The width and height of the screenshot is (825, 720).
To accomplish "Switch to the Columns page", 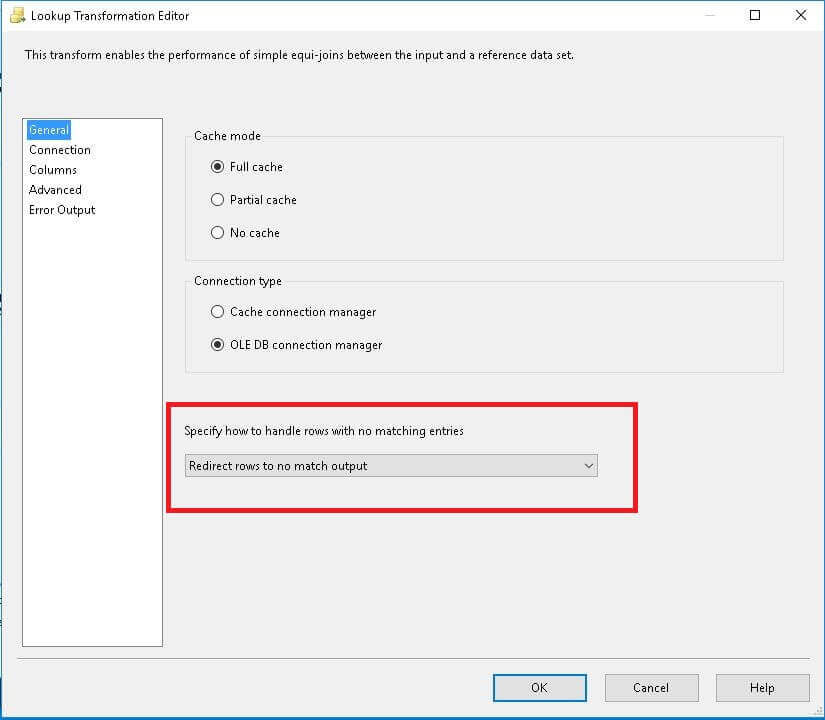I will click(53, 170).
